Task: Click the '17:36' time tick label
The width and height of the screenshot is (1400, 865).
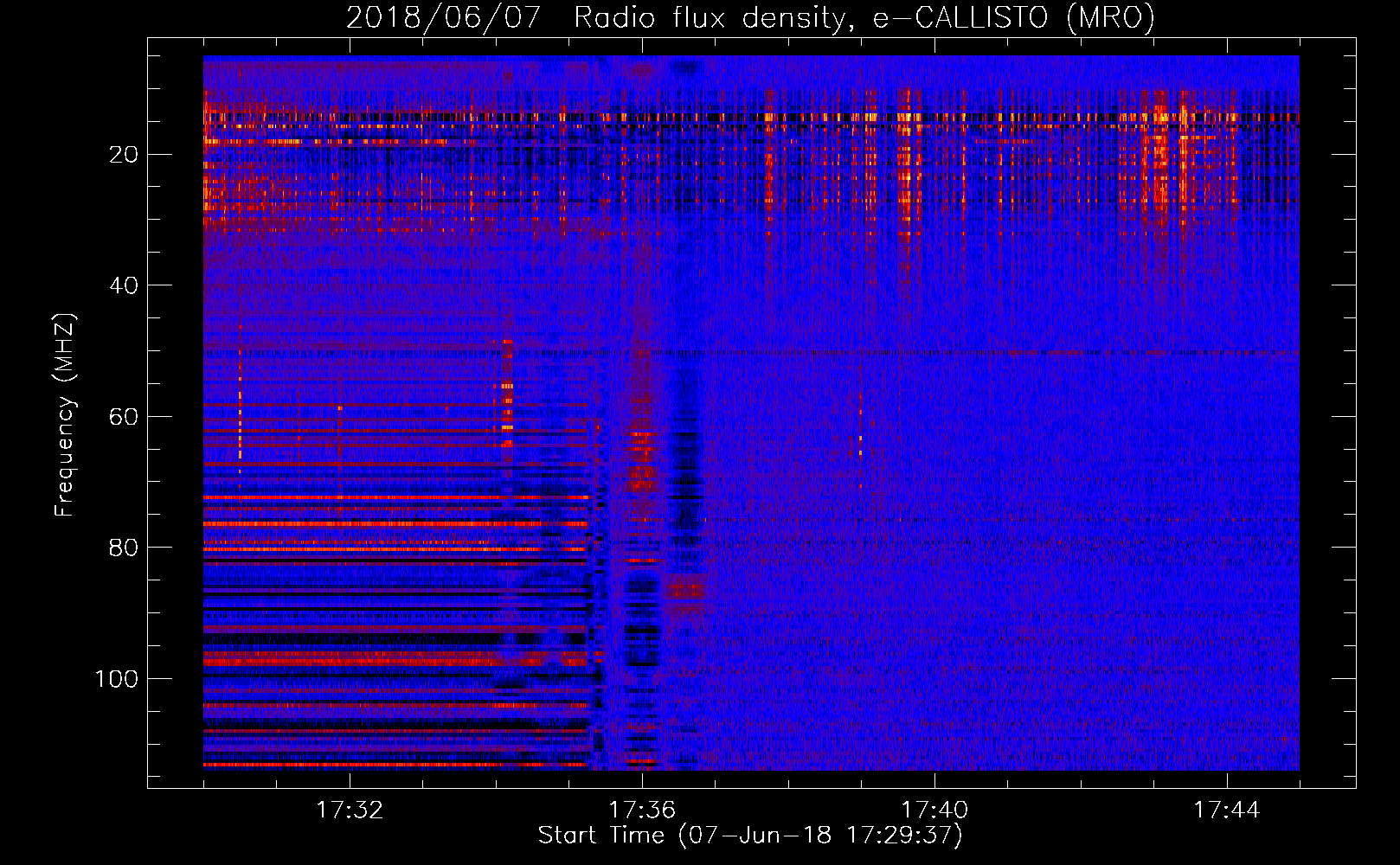Action: click(x=642, y=811)
